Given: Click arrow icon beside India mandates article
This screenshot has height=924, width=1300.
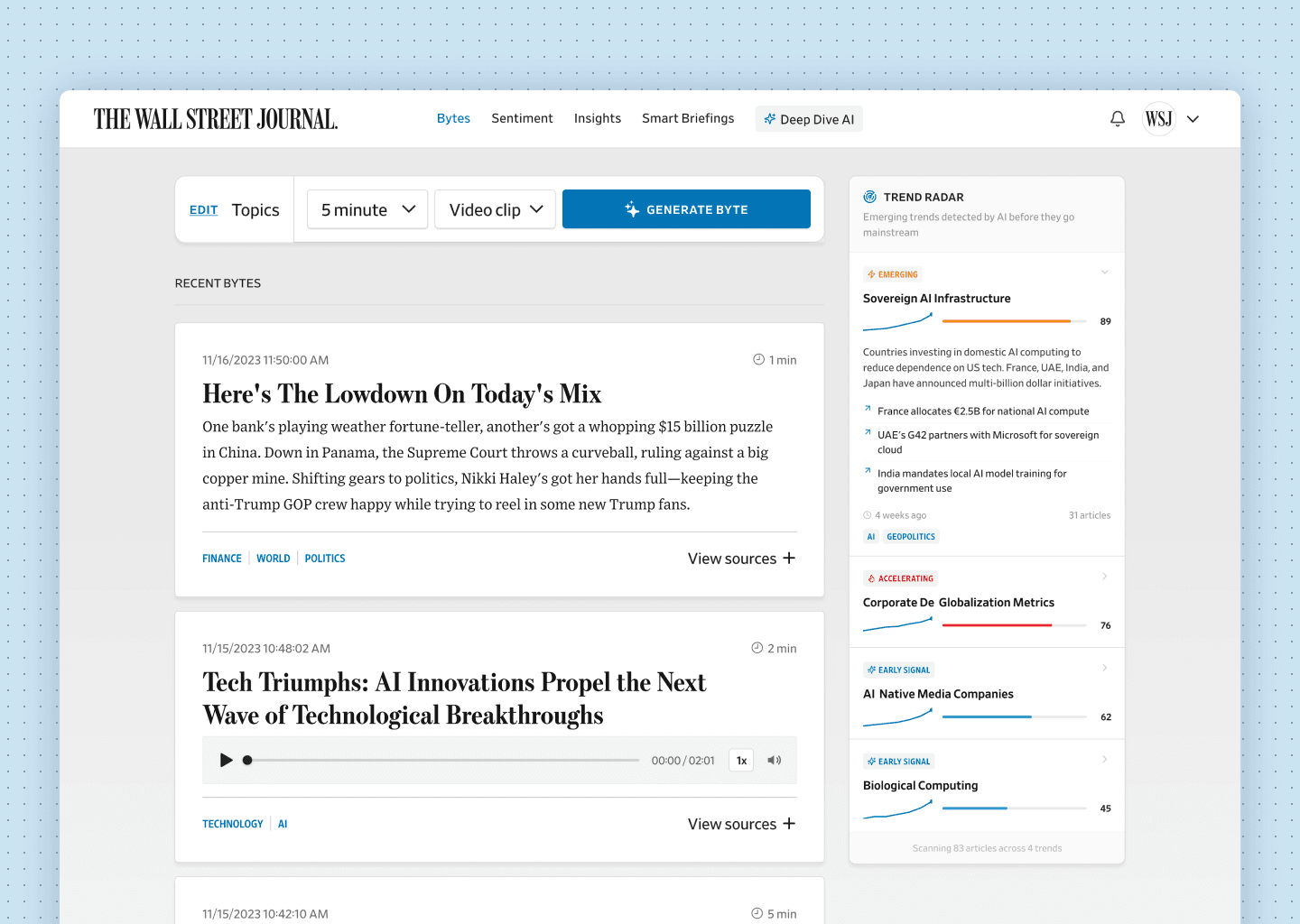Looking at the screenshot, I should pos(868,470).
